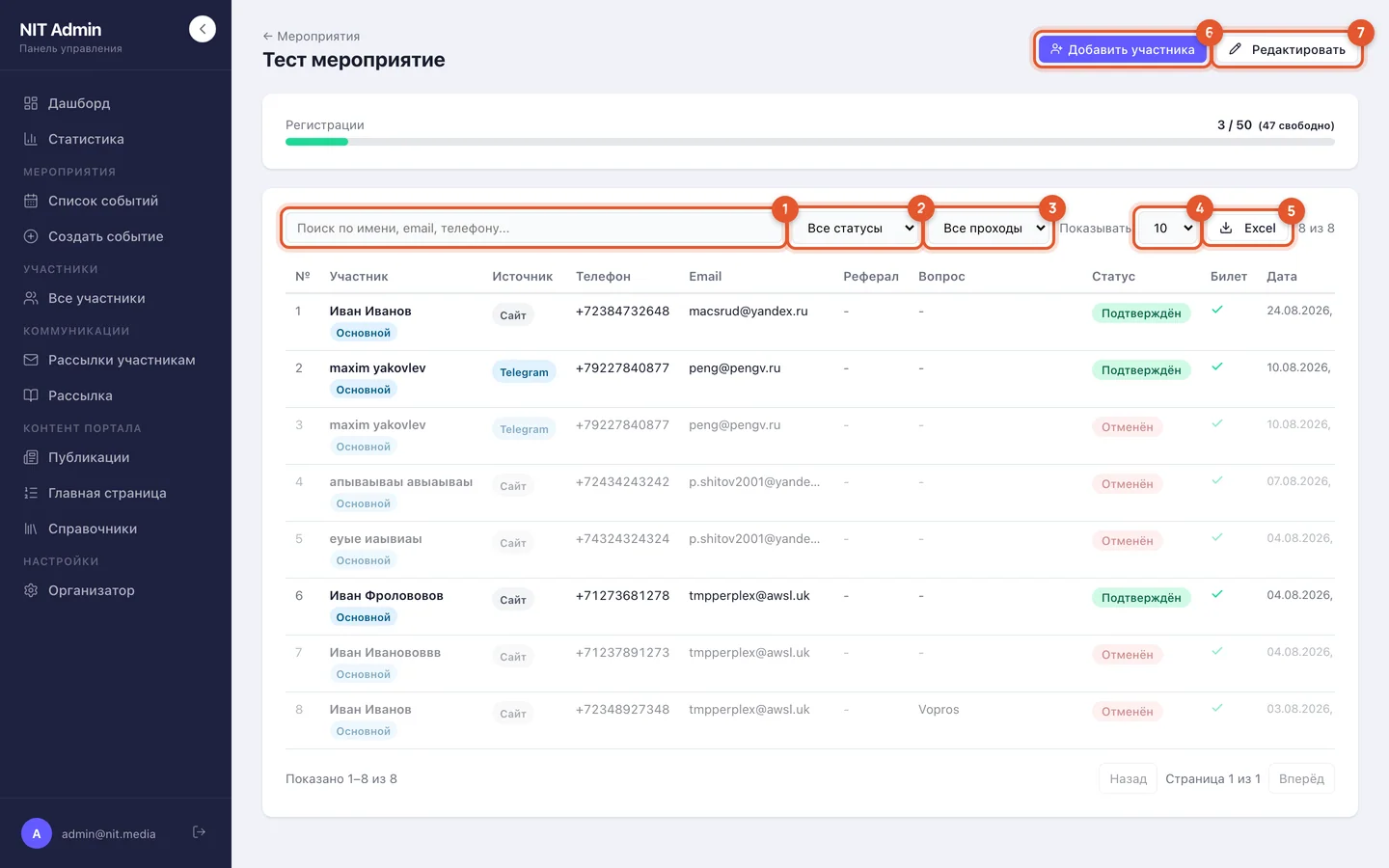Open the Дашборд icon in the sidebar
Image resolution: width=1389 pixels, height=868 pixels.
(x=31, y=103)
